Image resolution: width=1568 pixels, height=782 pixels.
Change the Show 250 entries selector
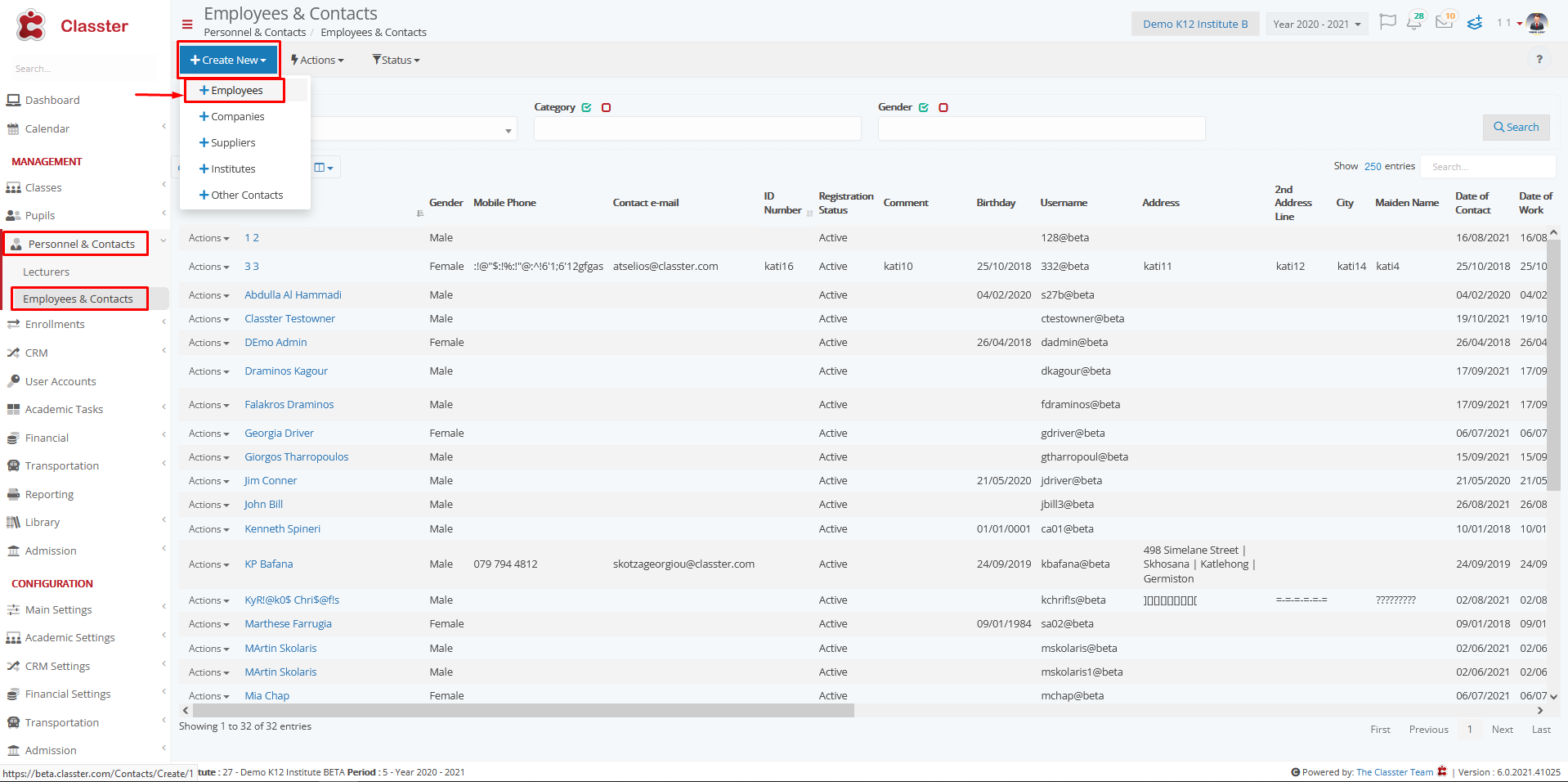coord(1373,166)
